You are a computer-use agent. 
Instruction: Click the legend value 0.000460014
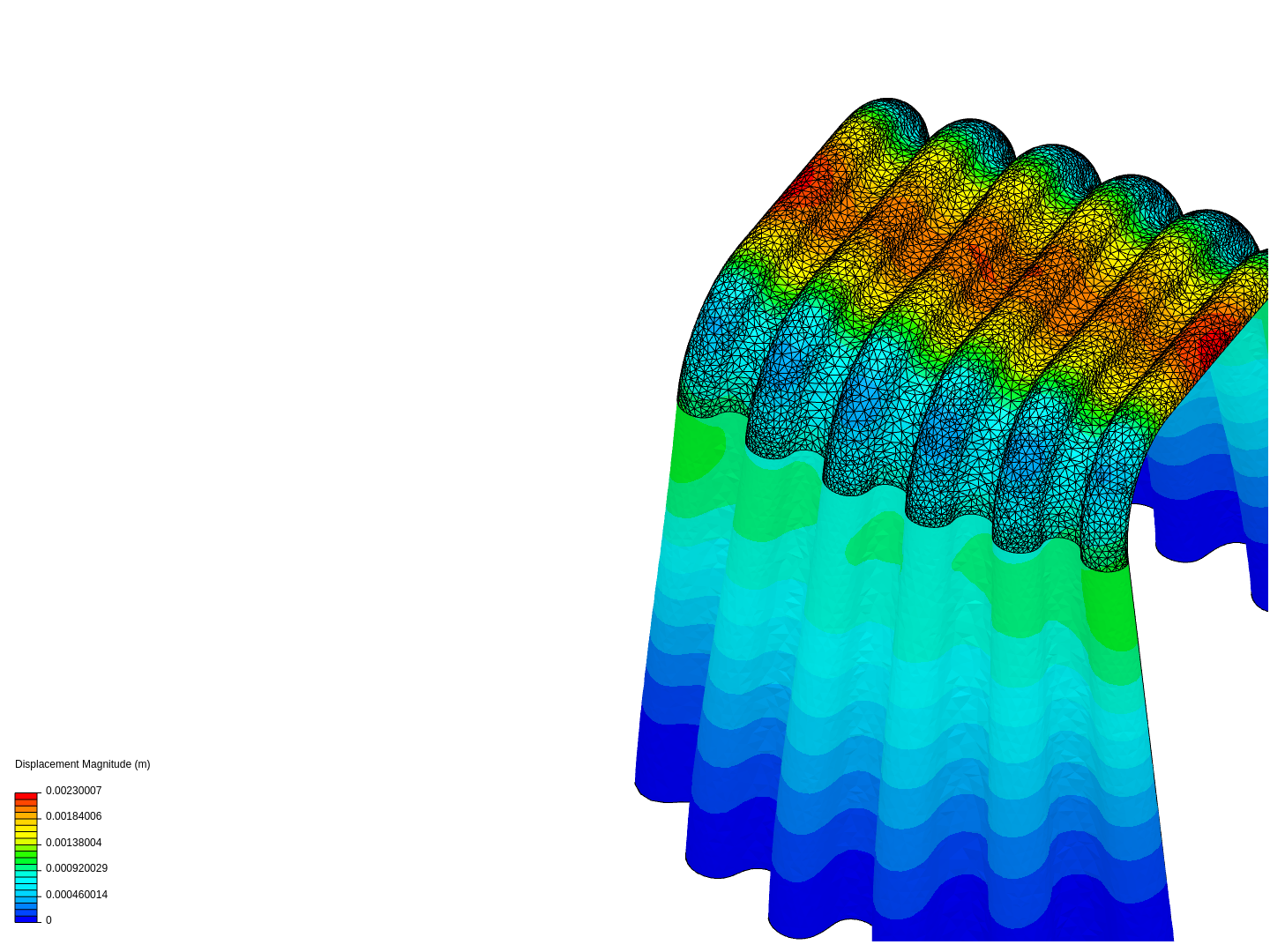[x=77, y=895]
